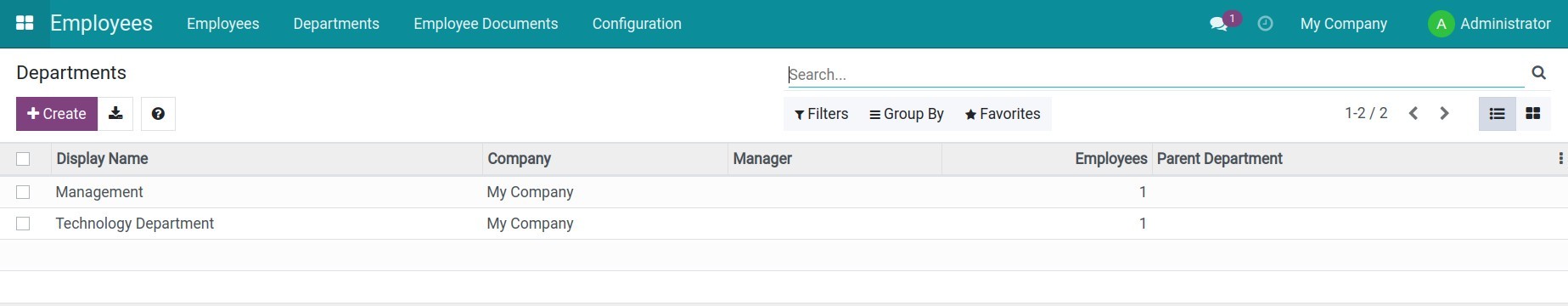The width and height of the screenshot is (1568, 306).
Task: Tick the select-all header checkbox
Action: [x=23, y=159]
